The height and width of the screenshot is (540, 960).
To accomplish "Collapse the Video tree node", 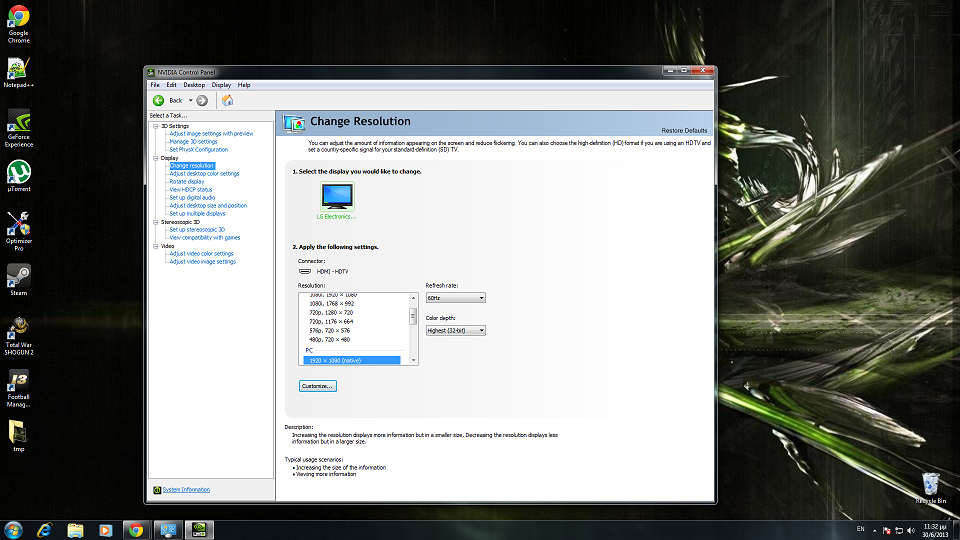I will tap(156, 246).
